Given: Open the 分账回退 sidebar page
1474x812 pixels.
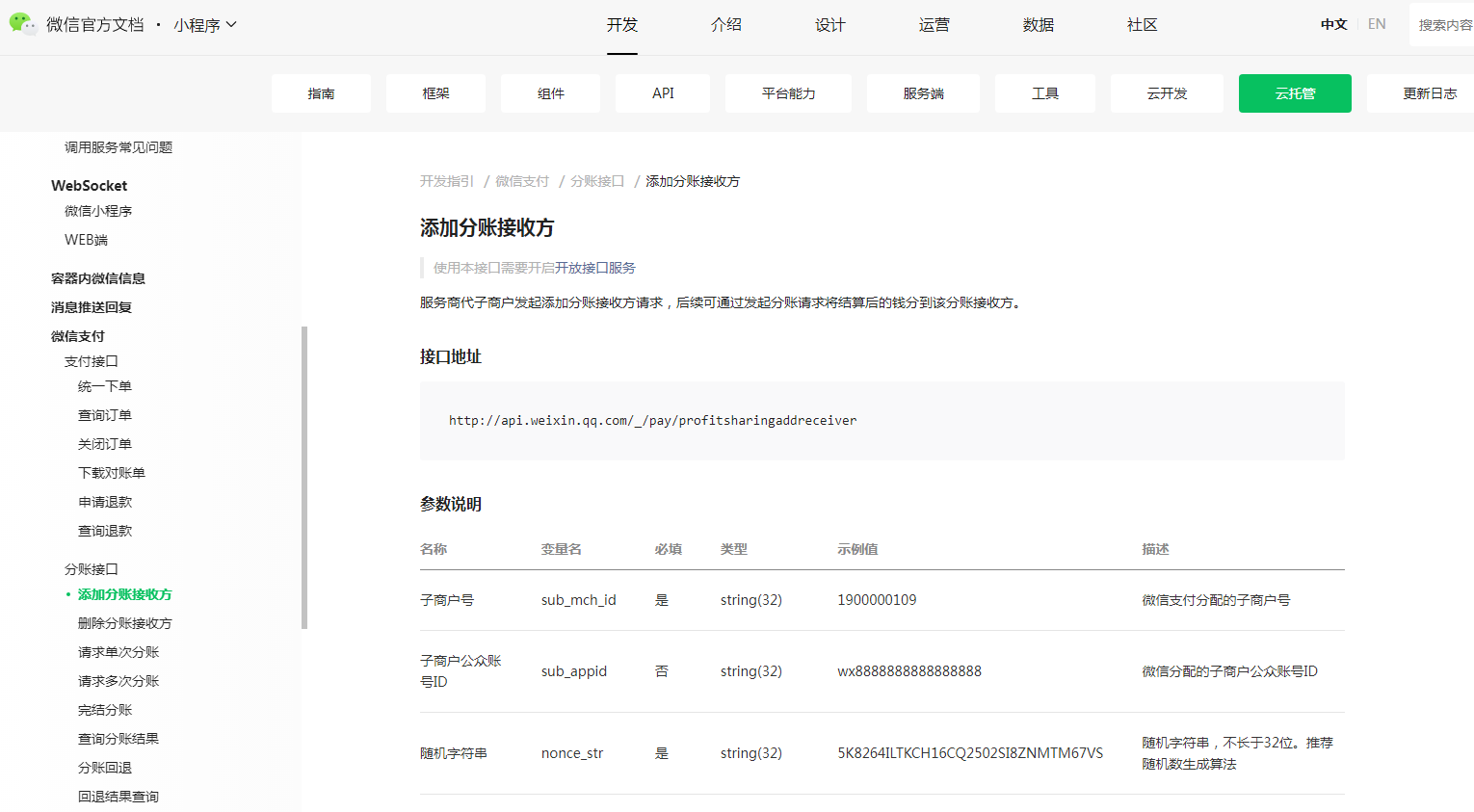Looking at the screenshot, I should pos(105,768).
